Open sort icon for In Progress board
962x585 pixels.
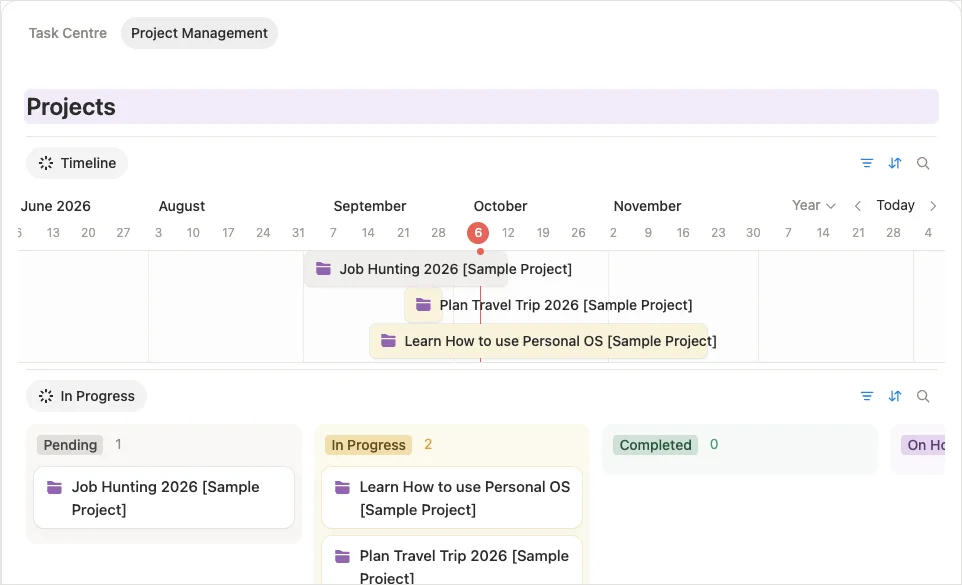coord(895,396)
